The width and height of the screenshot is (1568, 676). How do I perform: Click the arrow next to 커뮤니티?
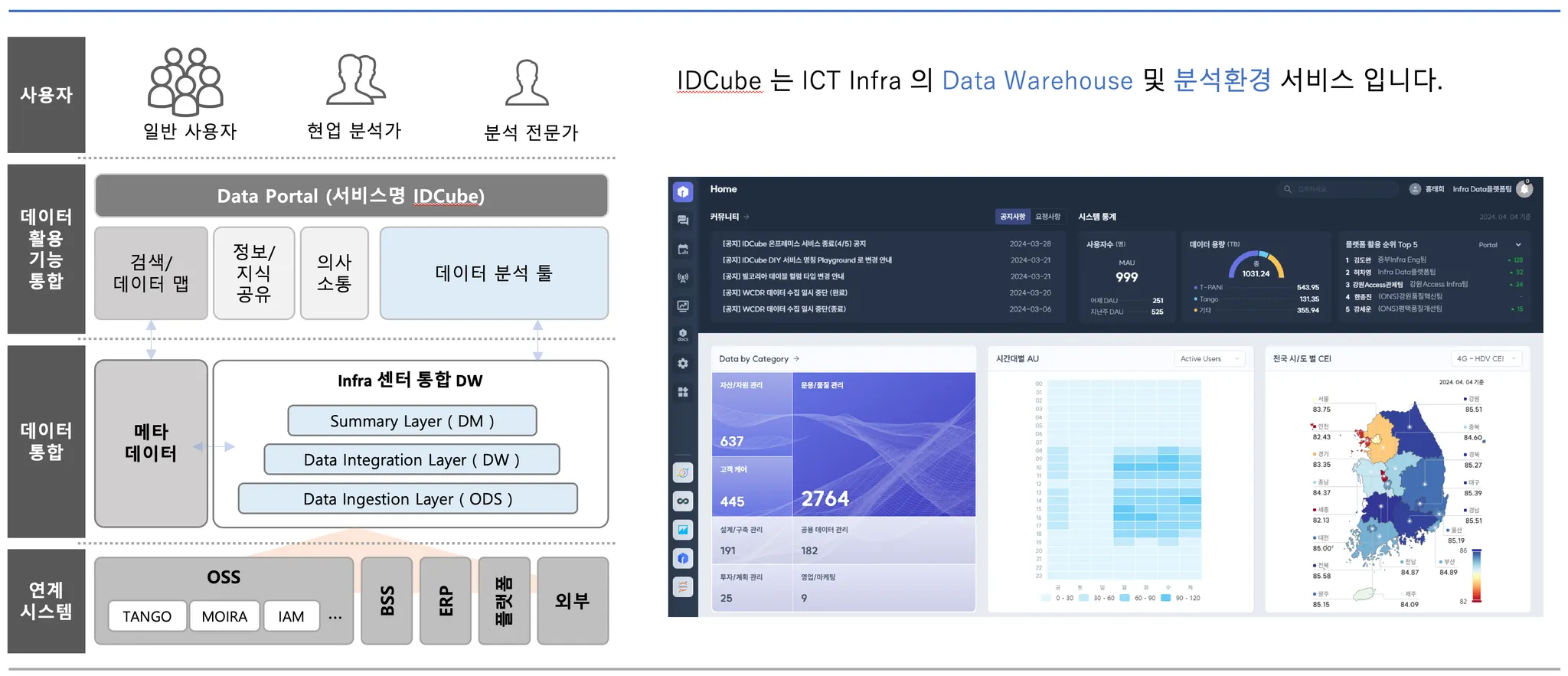click(x=746, y=217)
